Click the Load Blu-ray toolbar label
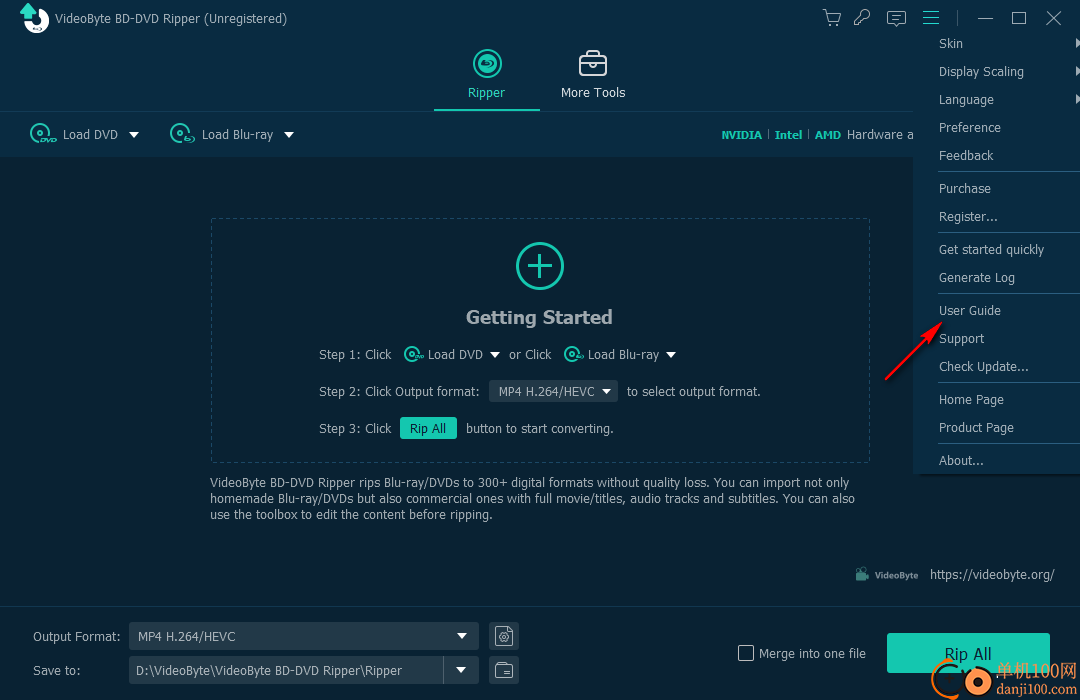The width and height of the screenshot is (1080, 700). pos(237,134)
